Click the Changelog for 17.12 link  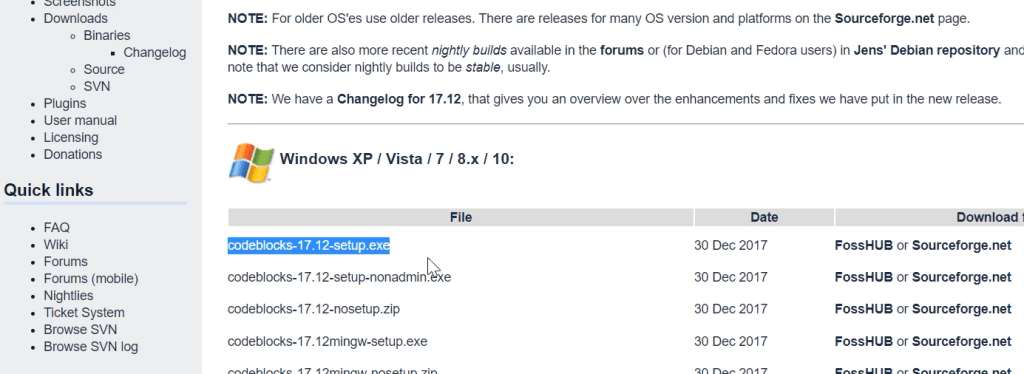coord(399,99)
